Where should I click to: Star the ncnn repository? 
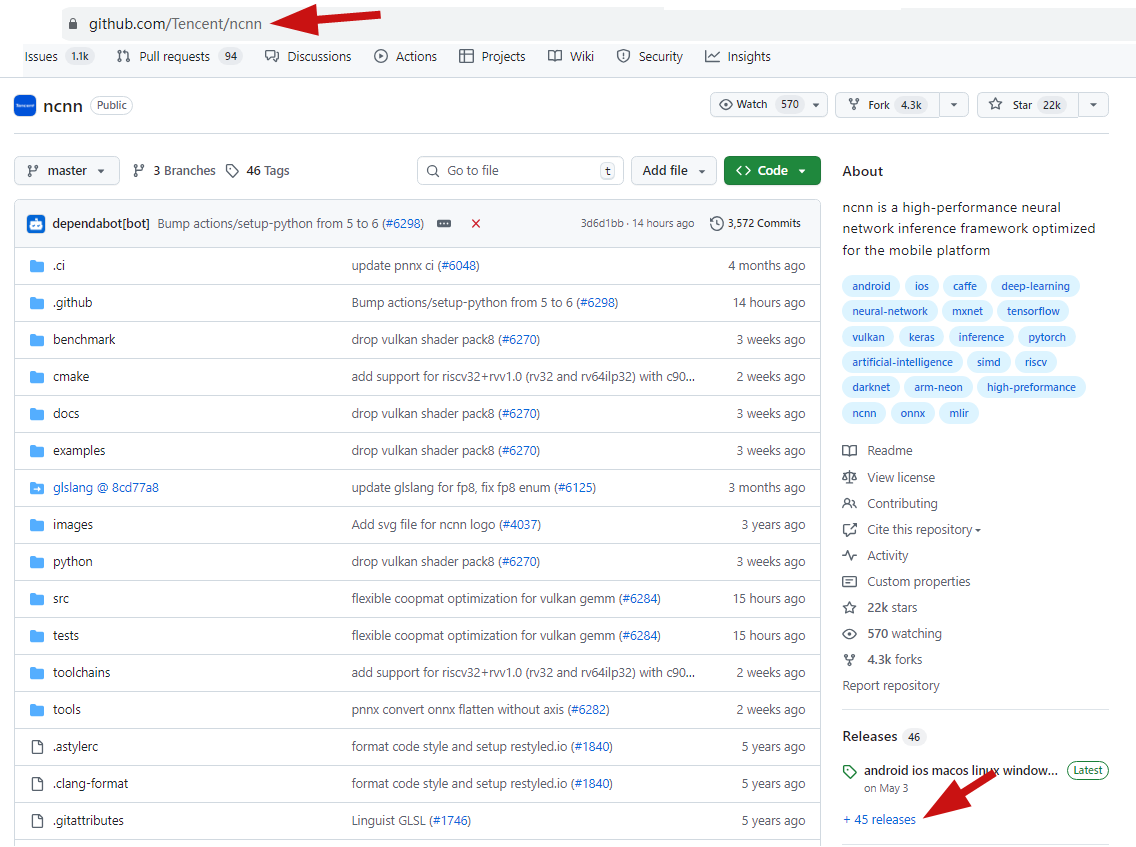click(1027, 105)
